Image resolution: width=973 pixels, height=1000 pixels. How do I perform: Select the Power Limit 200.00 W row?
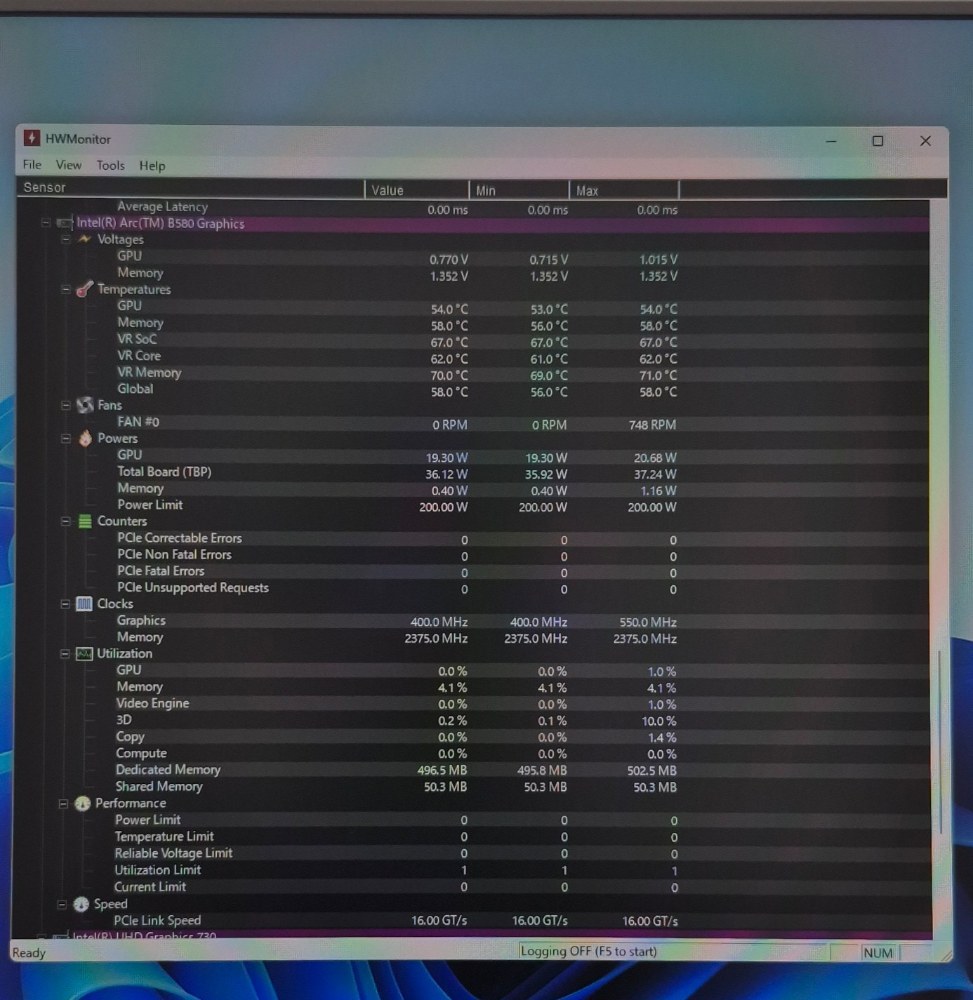click(x=473, y=506)
